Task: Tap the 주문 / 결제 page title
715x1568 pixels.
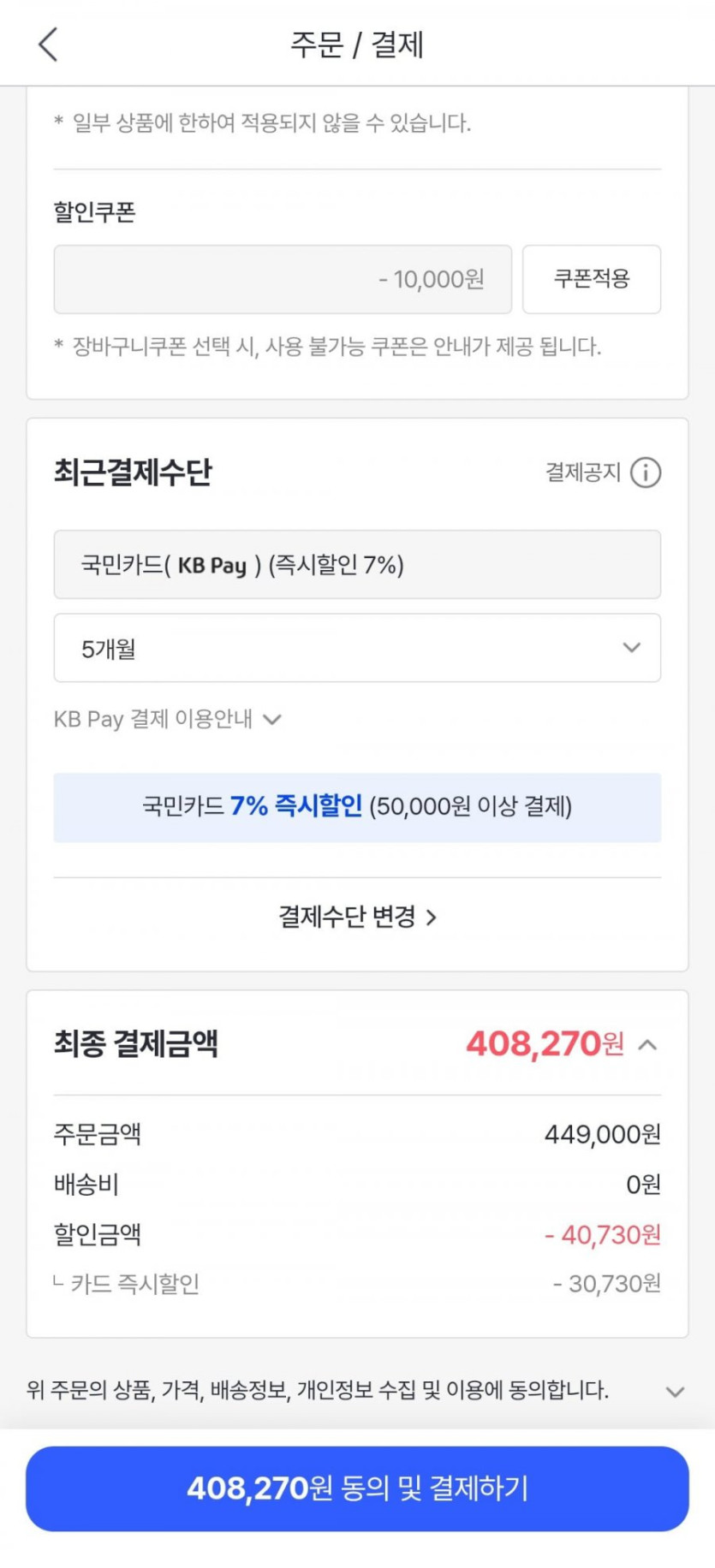Action: point(357,44)
